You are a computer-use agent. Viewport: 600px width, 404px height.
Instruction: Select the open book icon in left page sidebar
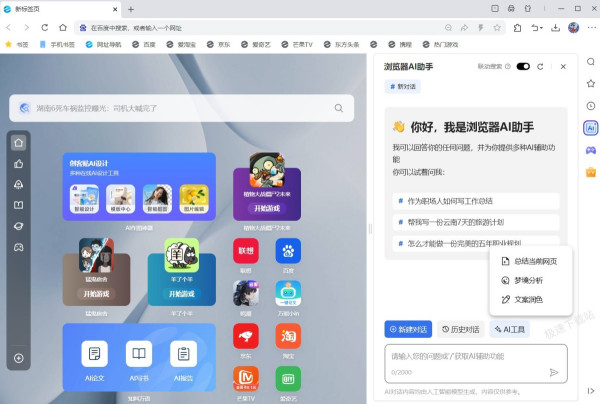18,205
